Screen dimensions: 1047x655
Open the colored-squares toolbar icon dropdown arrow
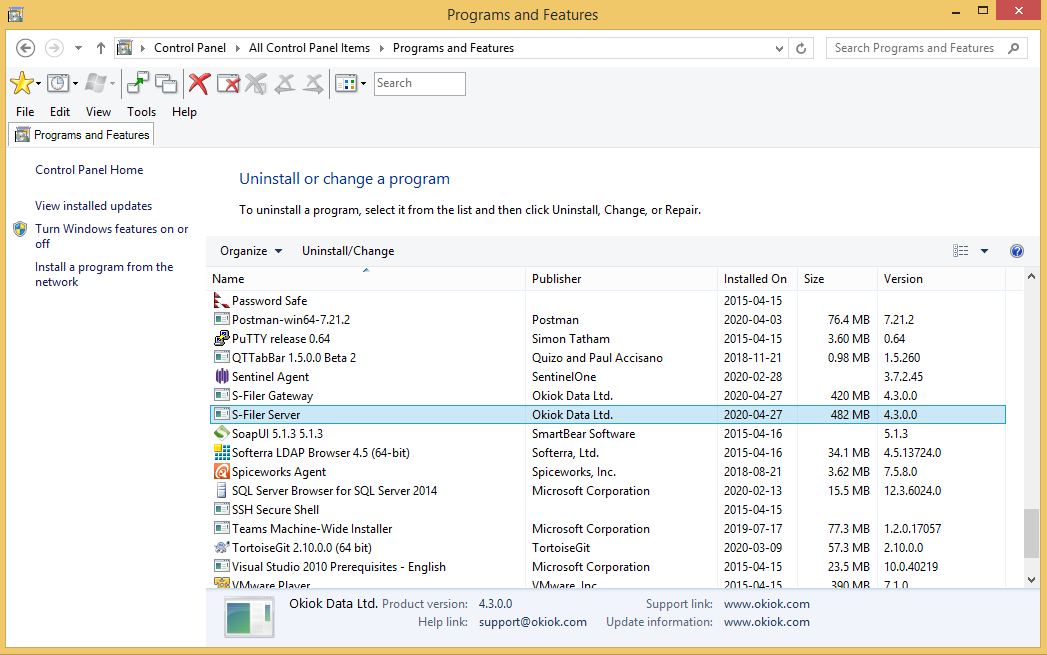[363, 84]
